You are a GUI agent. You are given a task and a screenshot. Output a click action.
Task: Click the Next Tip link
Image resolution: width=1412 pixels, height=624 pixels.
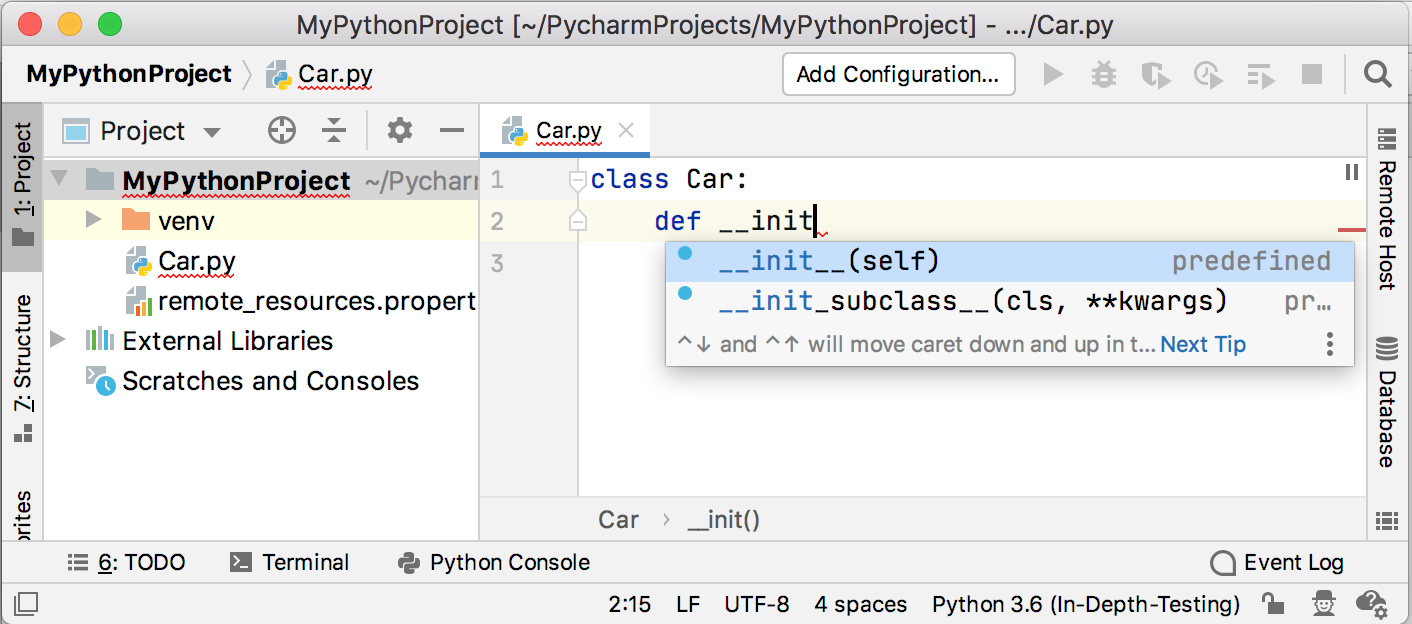(1203, 345)
